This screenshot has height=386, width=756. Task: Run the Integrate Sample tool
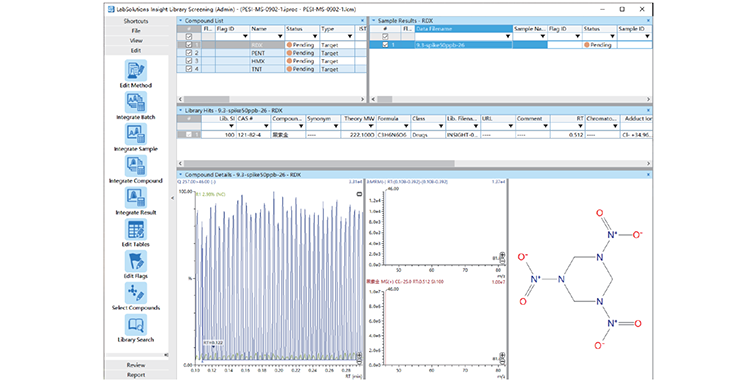click(x=136, y=134)
